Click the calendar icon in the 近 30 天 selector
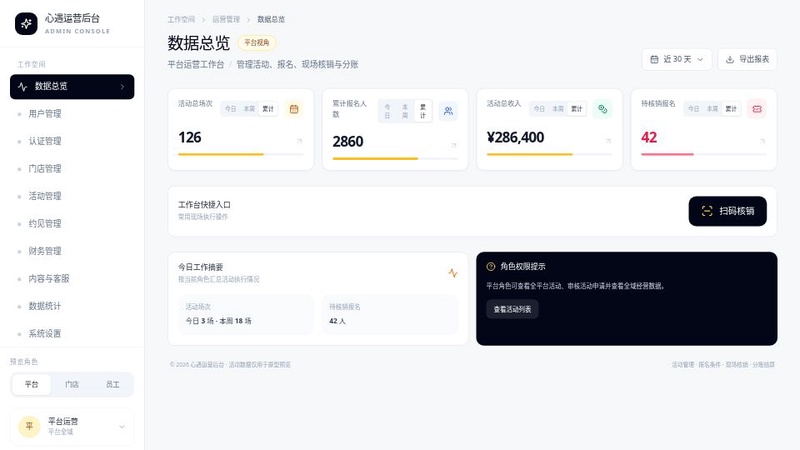Image resolution: width=800 pixels, height=450 pixels. 654,60
